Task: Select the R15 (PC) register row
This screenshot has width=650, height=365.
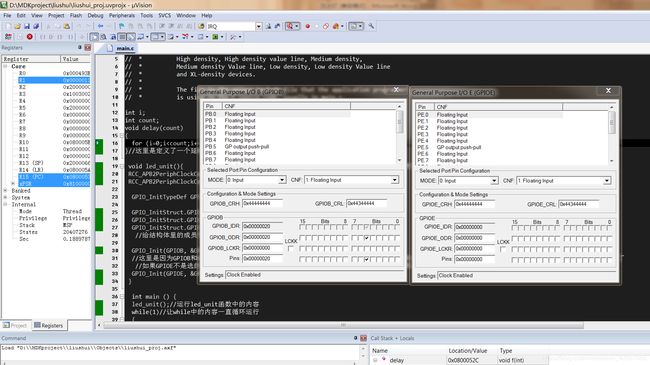Action: coord(54,177)
